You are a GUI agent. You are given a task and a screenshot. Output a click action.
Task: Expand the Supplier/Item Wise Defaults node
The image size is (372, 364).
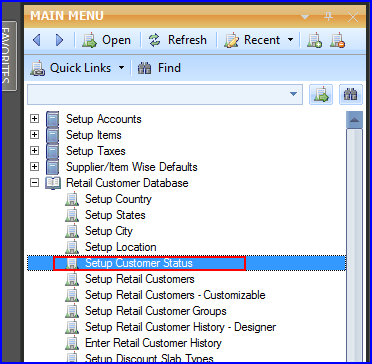[x=34, y=166]
